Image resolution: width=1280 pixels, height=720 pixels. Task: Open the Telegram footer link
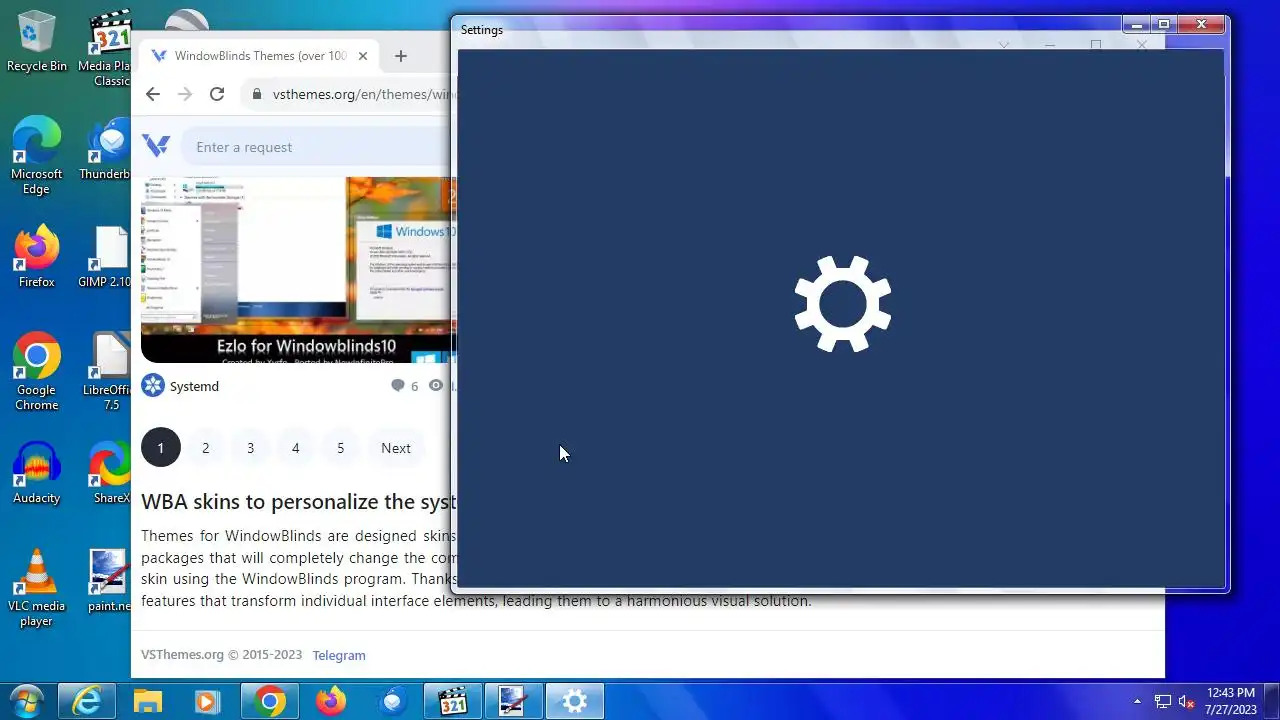(x=339, y=655)
